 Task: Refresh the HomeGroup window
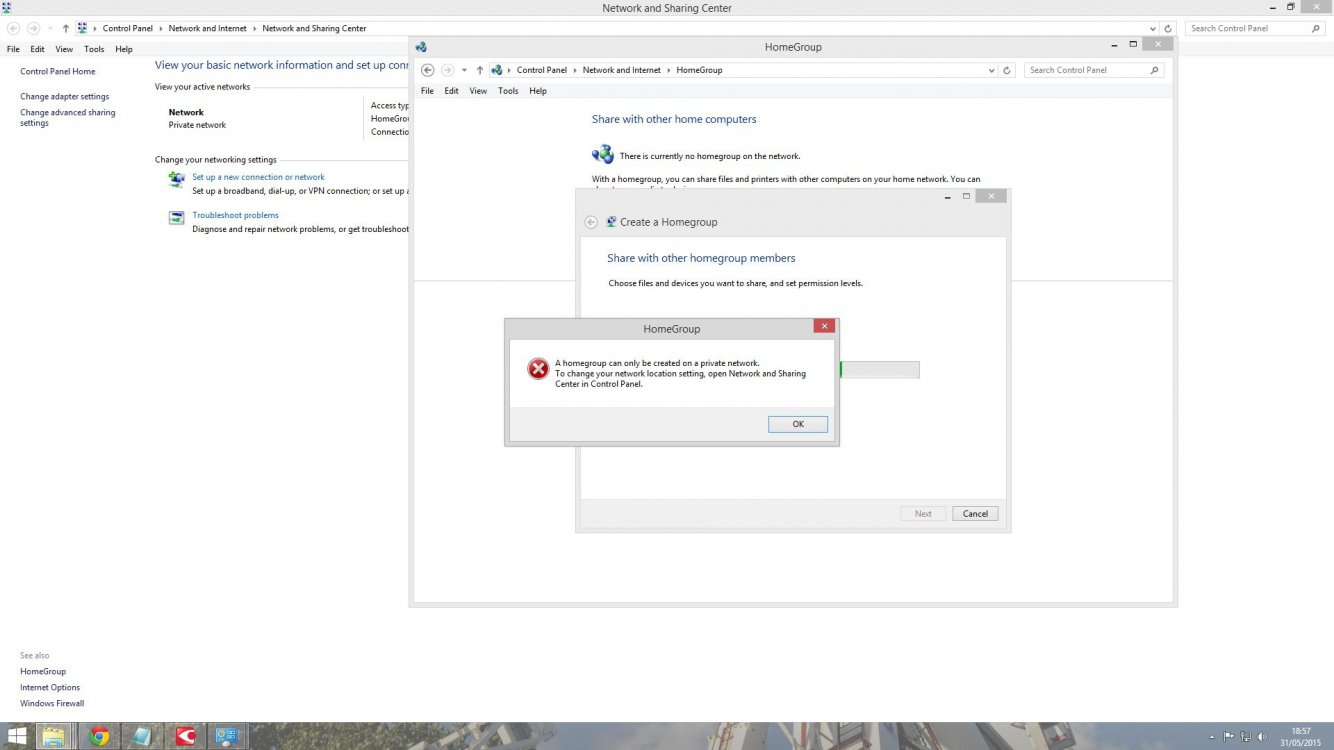[1007, 70]
